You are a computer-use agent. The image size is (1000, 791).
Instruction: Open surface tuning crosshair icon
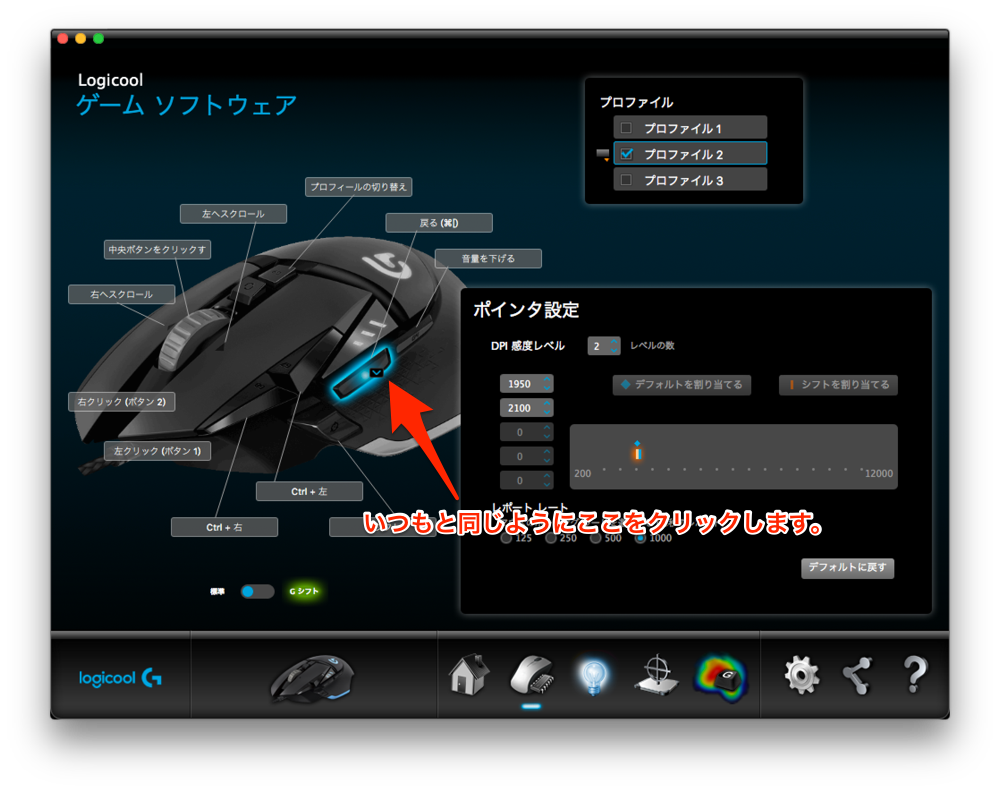click(656, 675)
